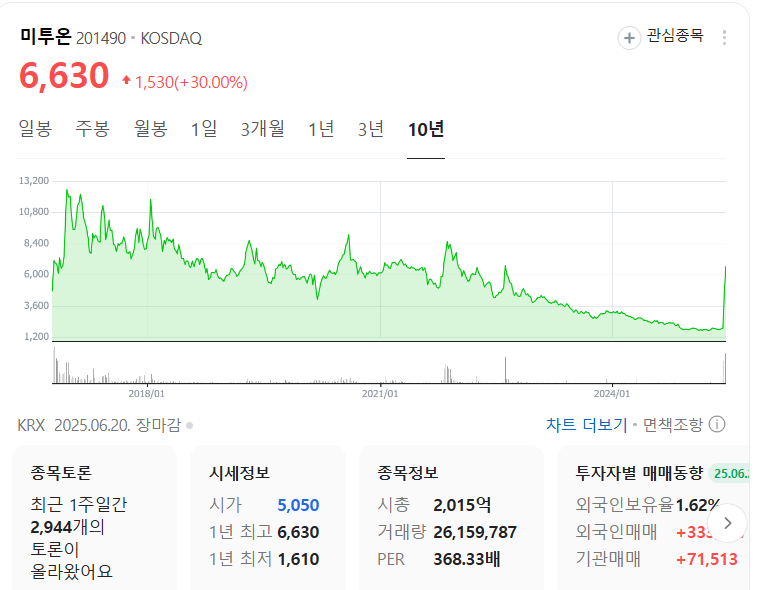
Task: Click the 2,944개의 discussion count text
Action: tap(67, 527)
